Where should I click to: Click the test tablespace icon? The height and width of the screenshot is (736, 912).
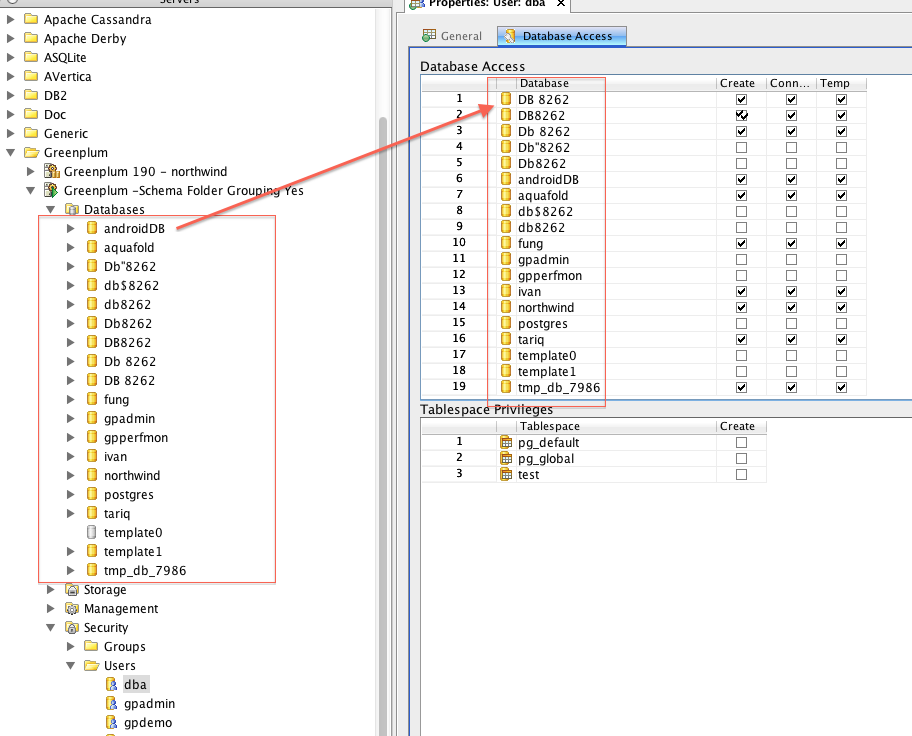[506, 474]
